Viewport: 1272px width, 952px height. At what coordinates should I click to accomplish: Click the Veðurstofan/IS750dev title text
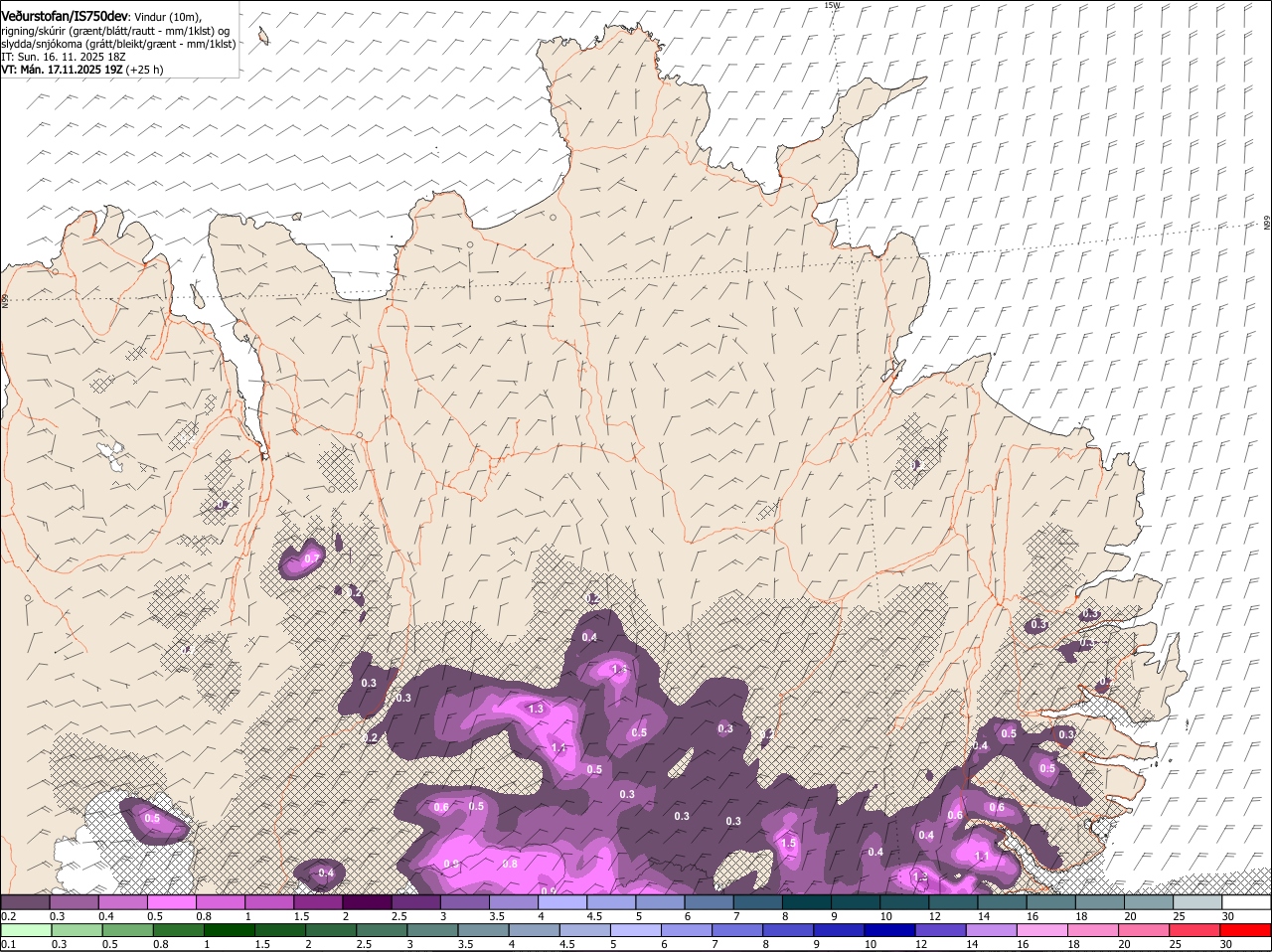click(65, 16)
